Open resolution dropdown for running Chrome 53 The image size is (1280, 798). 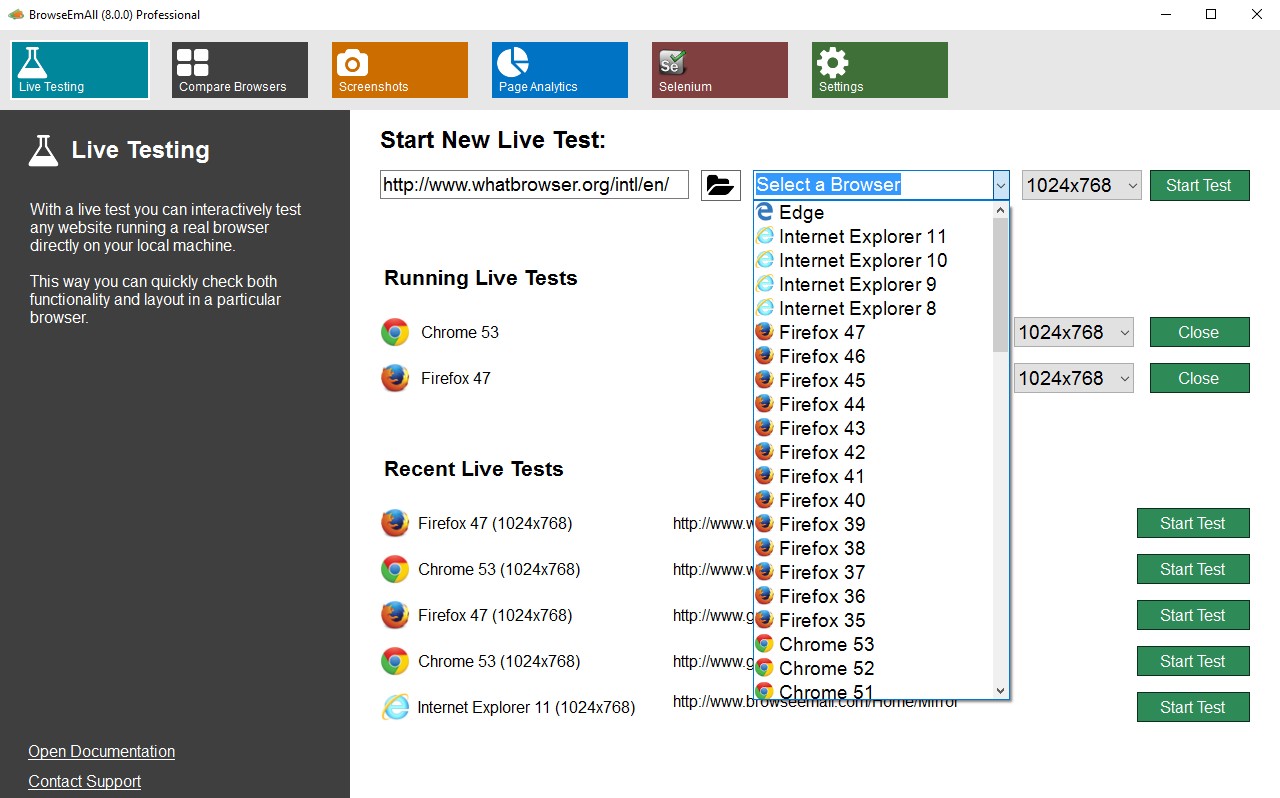point(1073,332)
